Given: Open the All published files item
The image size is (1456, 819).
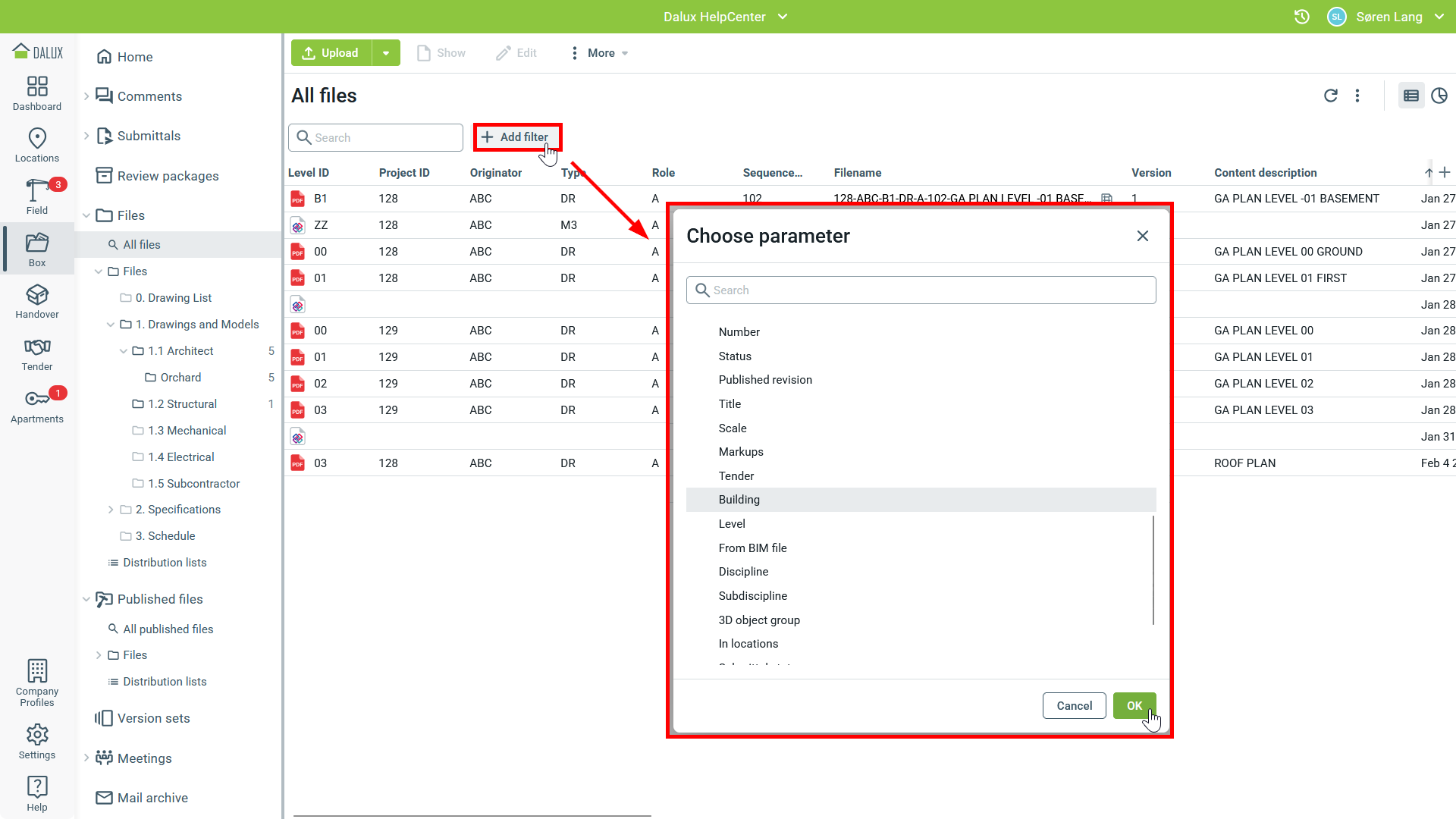Looking at the screenshot, I should click(x=168, y=629).
